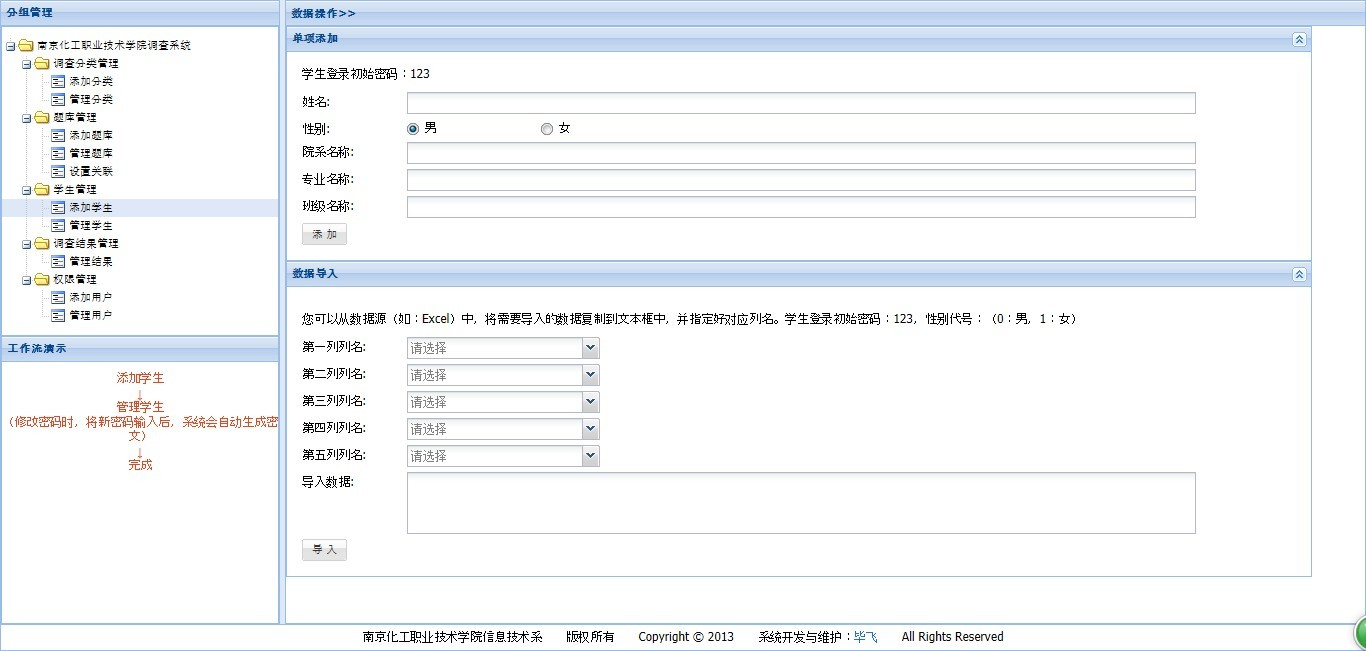The width and height of the screenshot is (1366, 651).
Task: Click the 添加 button
Action: [324, 235]
